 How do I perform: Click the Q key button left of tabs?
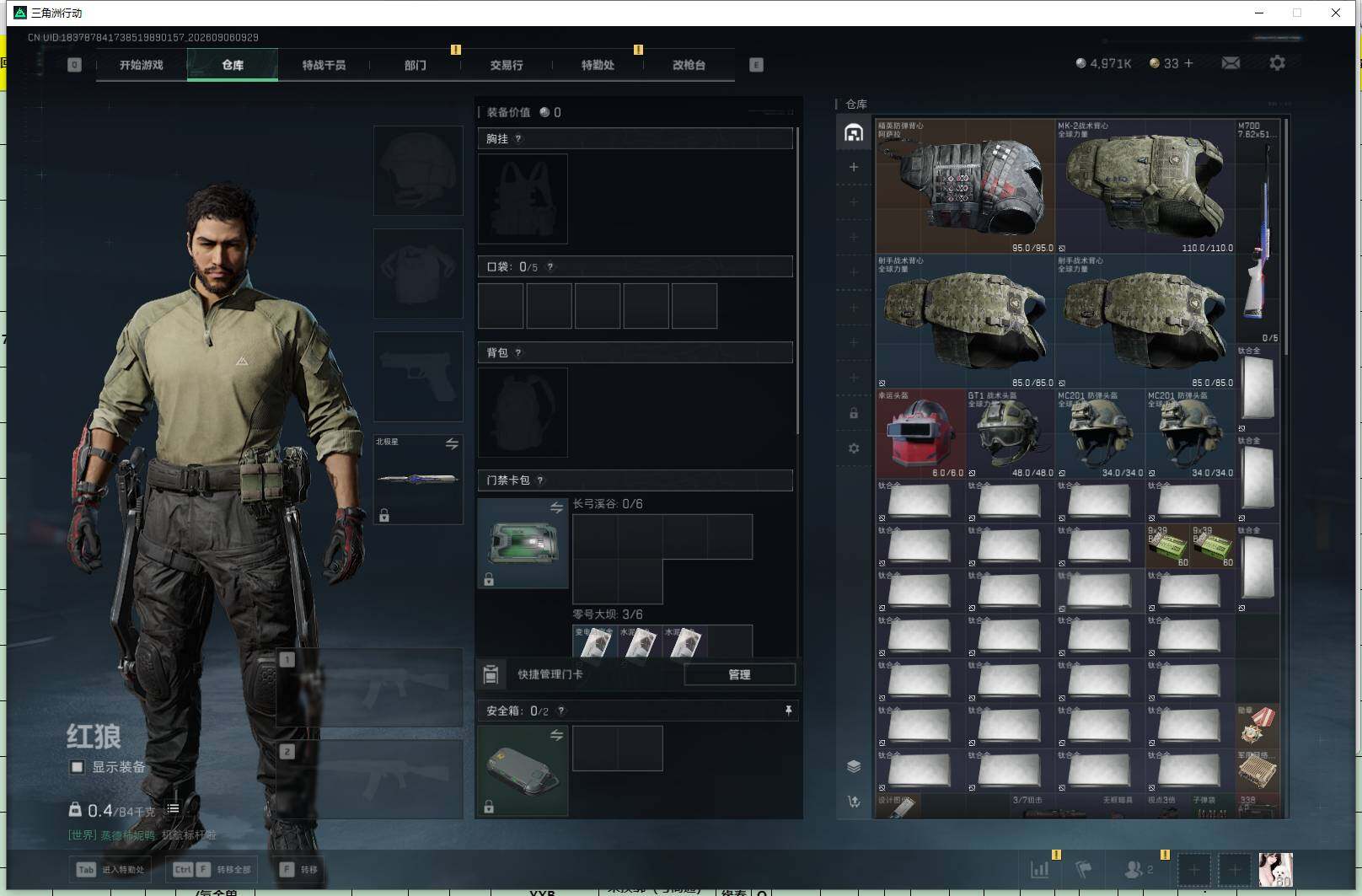tap(74, 65)
